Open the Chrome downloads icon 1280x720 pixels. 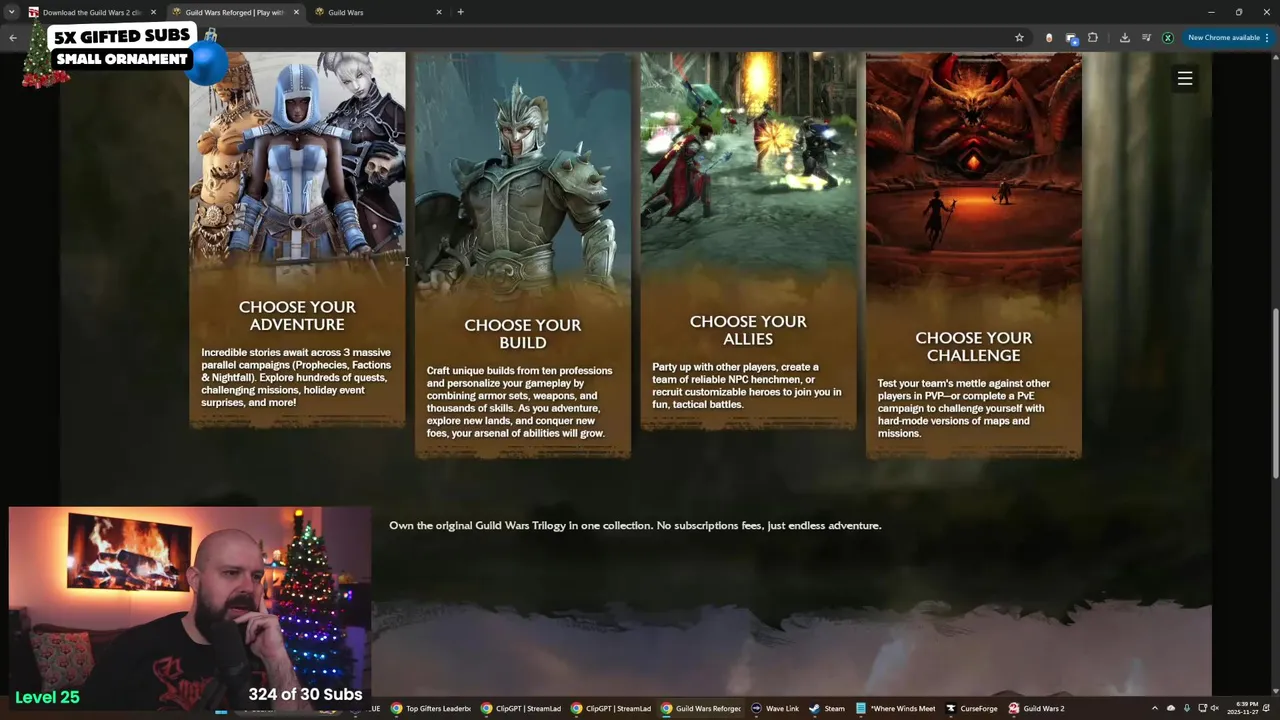pyautogui.click(x=1125, y=38)
